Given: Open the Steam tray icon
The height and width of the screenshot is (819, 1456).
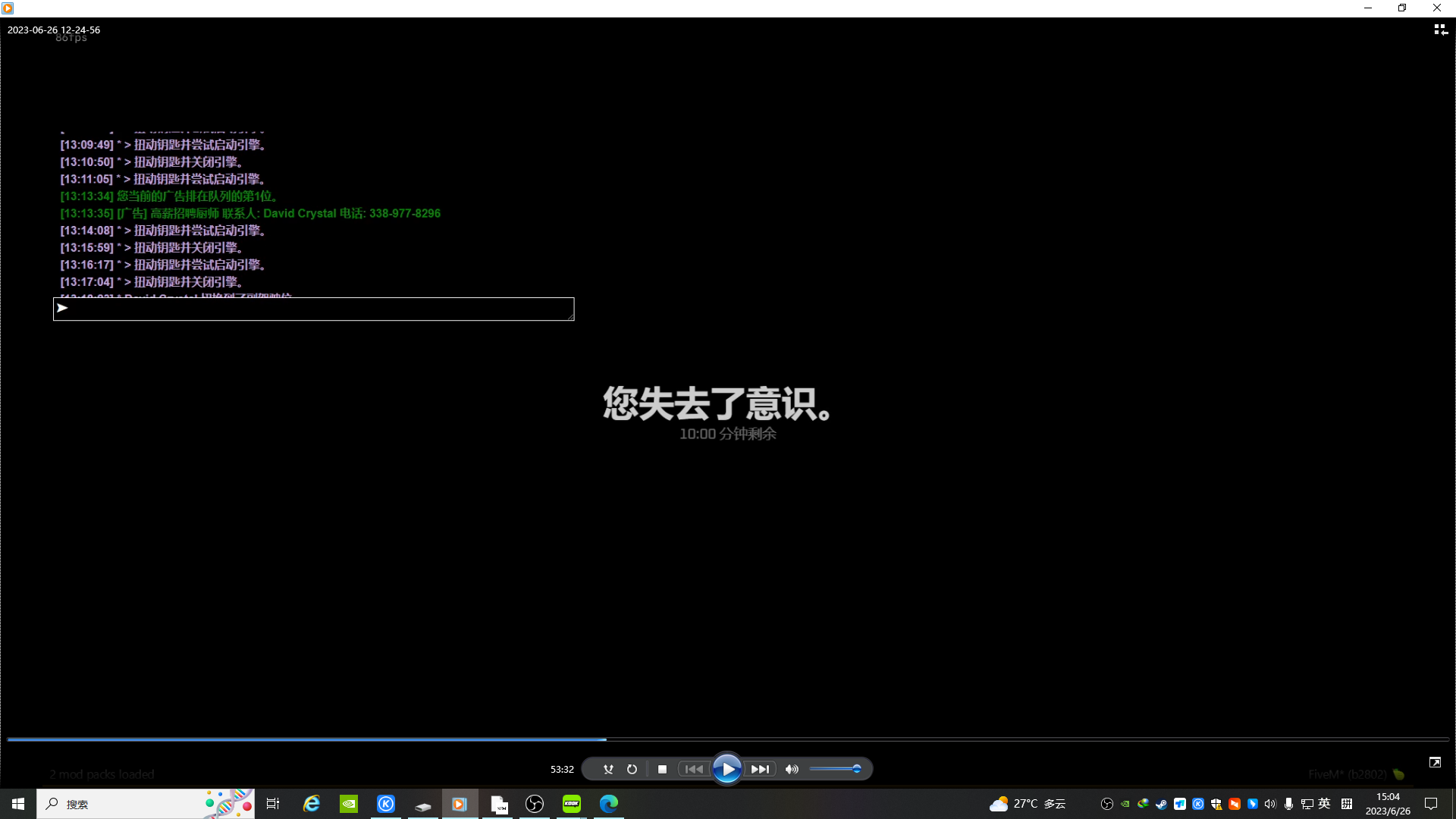Looking at the screenshot, I should [1161, 804].
